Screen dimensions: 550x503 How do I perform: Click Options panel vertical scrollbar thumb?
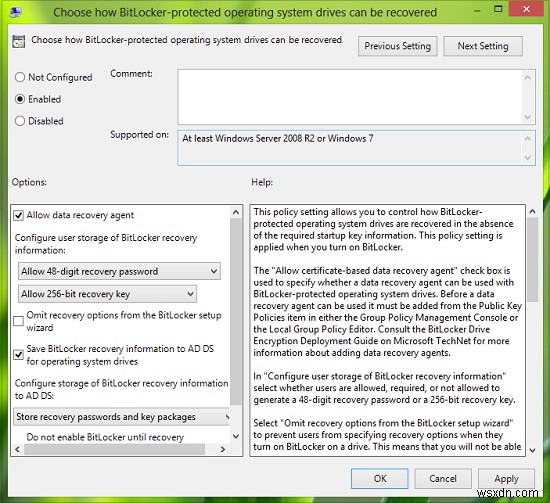tap(236, 311)
